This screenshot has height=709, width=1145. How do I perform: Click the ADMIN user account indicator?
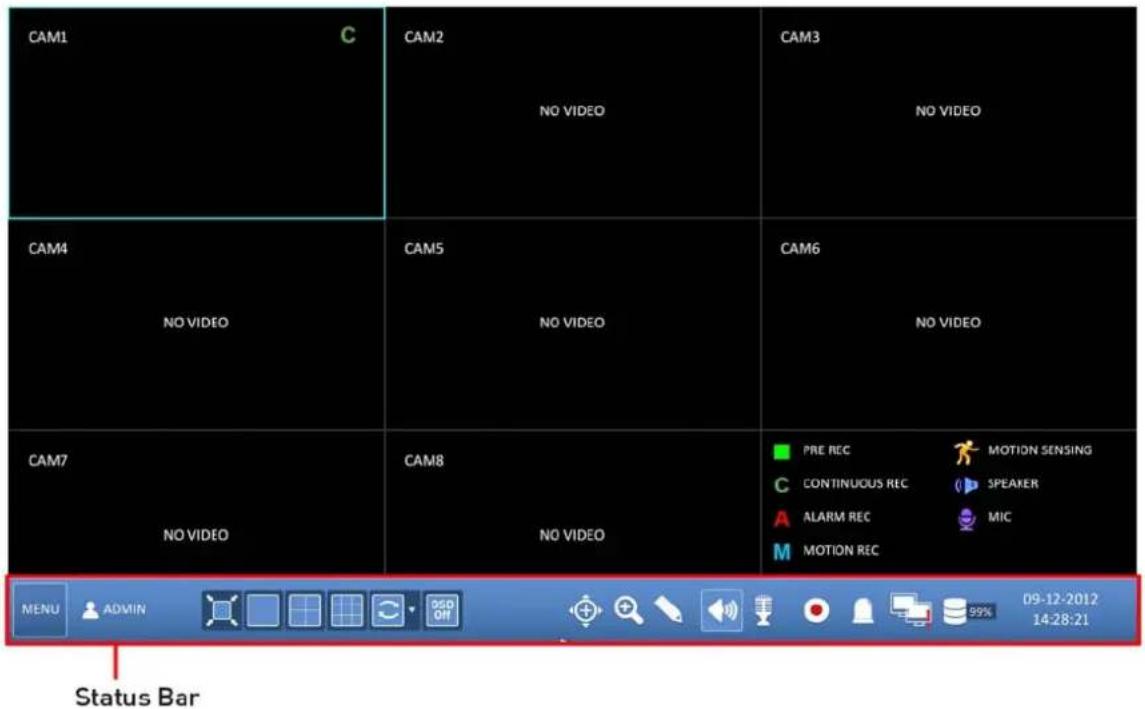[x=114, y=610]
